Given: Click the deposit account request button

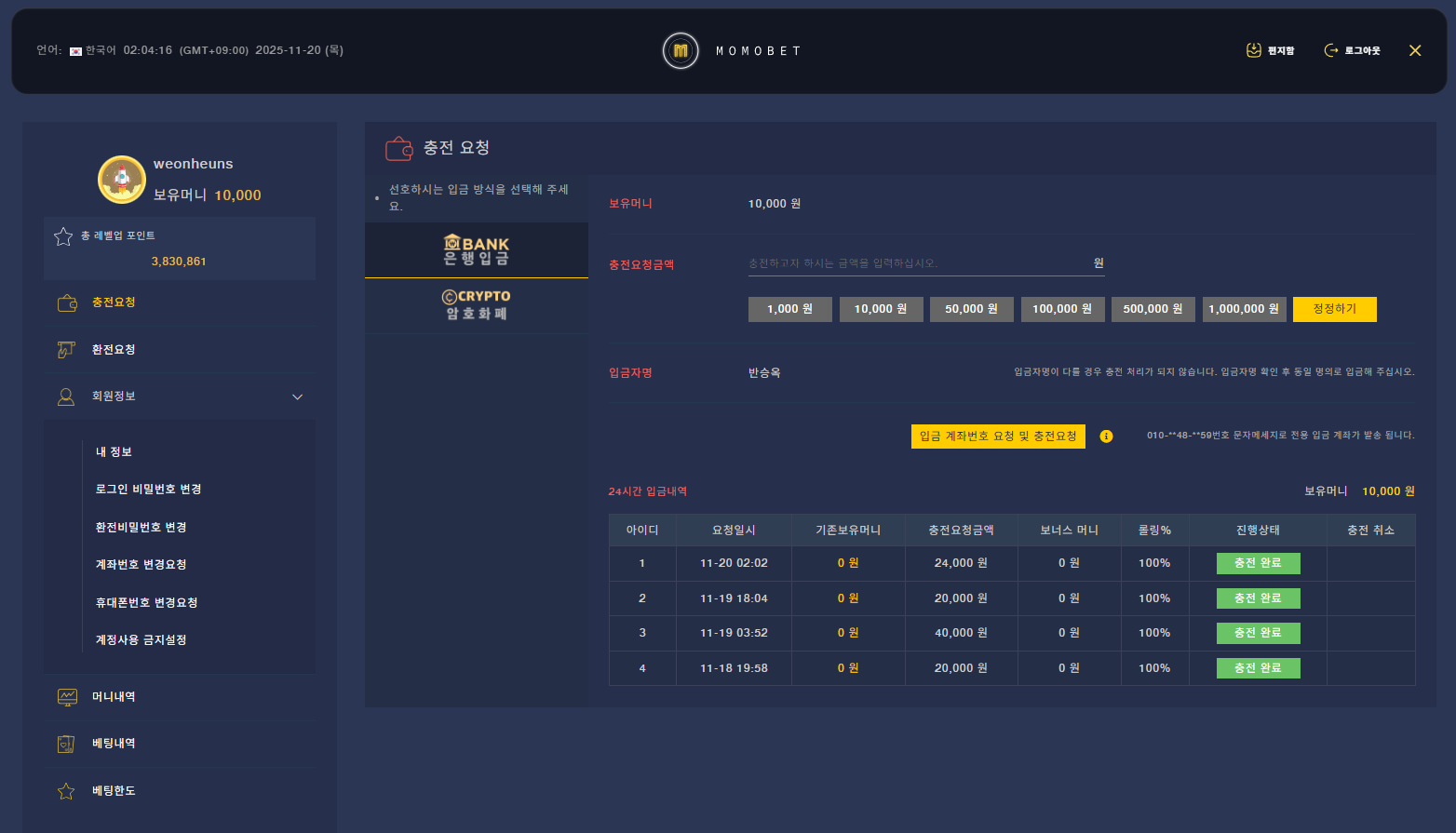Looking at the screenshot, I should coord(997,437).
